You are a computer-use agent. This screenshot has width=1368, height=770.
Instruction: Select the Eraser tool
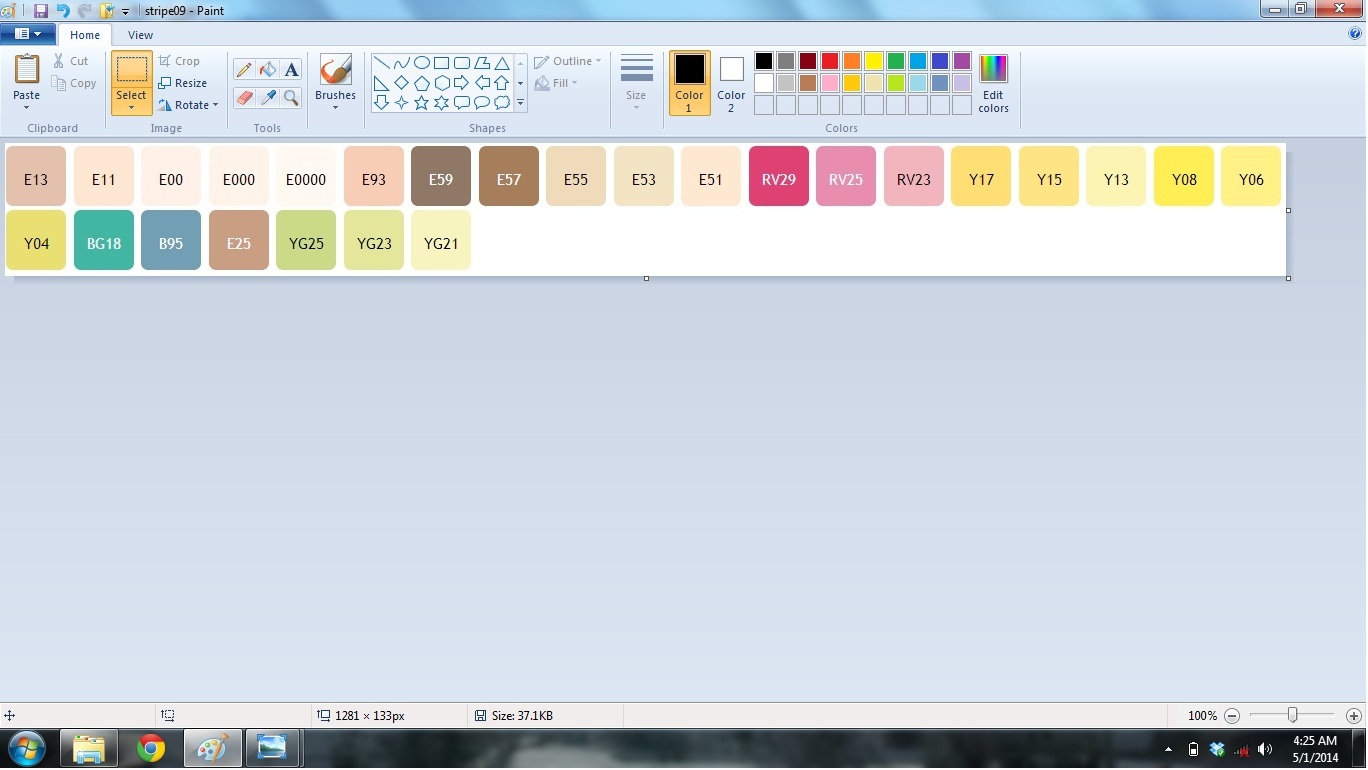coord(244,97)
